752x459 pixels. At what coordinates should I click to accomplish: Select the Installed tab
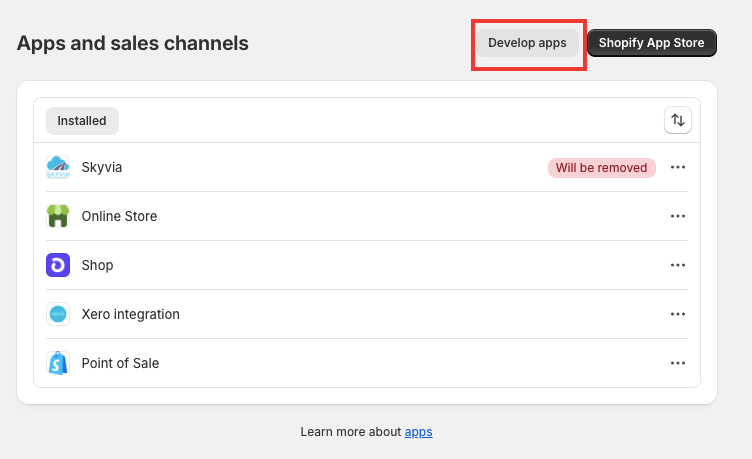coord(82,121)
